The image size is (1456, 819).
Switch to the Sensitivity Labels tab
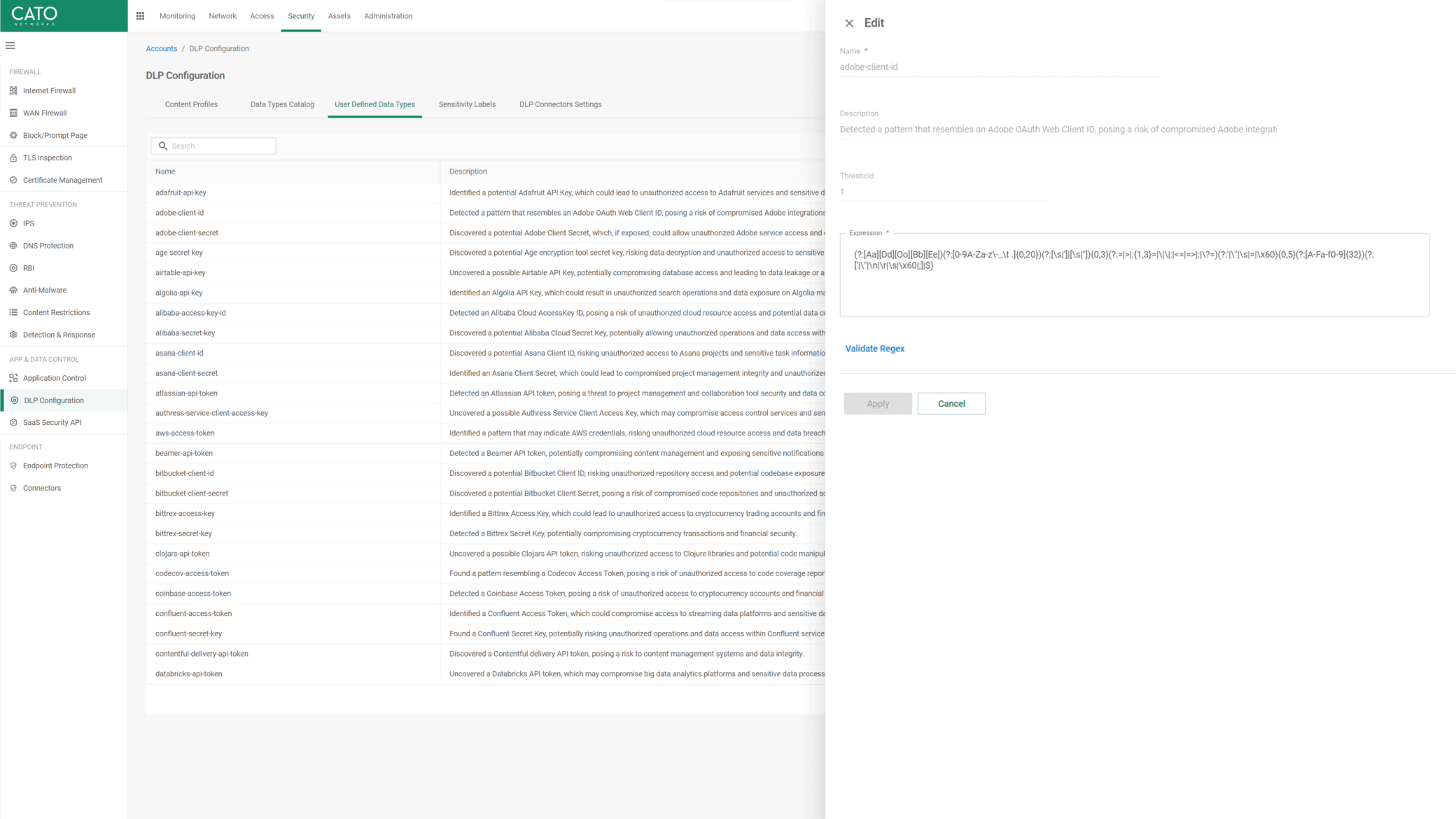467,104
